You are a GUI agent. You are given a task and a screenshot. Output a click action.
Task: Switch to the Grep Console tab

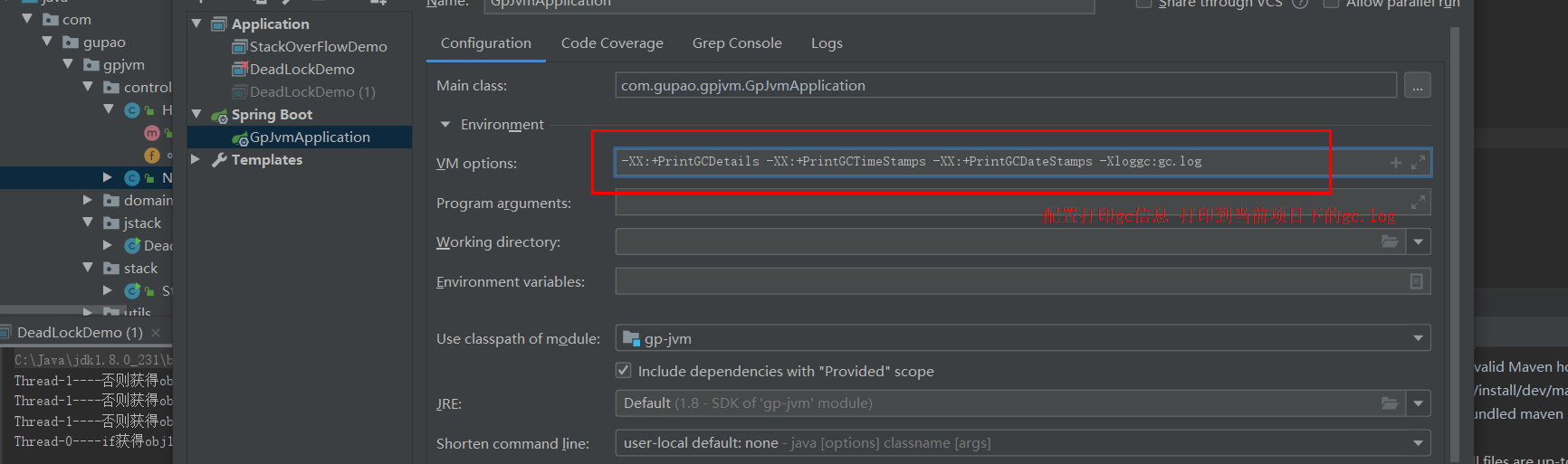click(737, 43)
